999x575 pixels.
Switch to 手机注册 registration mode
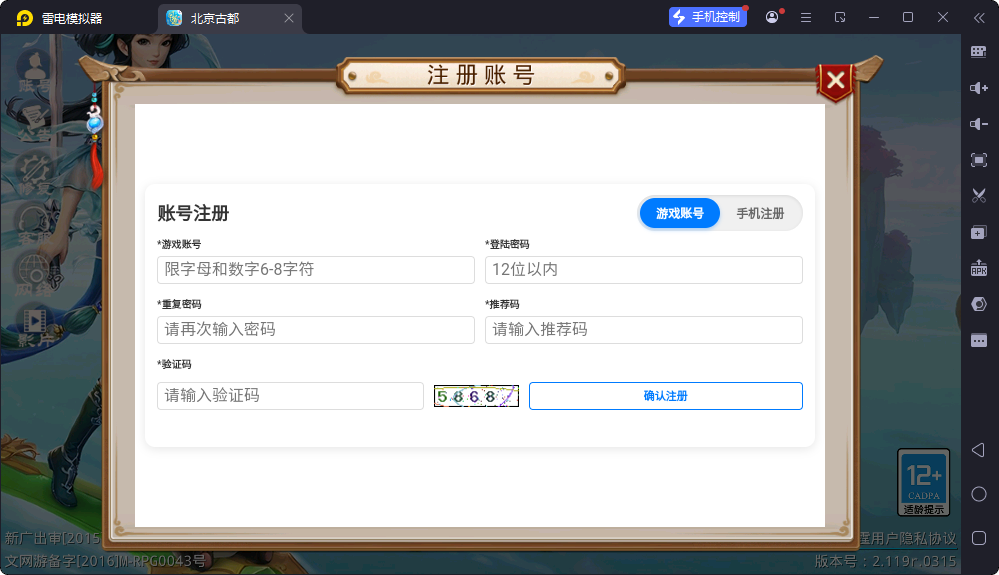760,213
